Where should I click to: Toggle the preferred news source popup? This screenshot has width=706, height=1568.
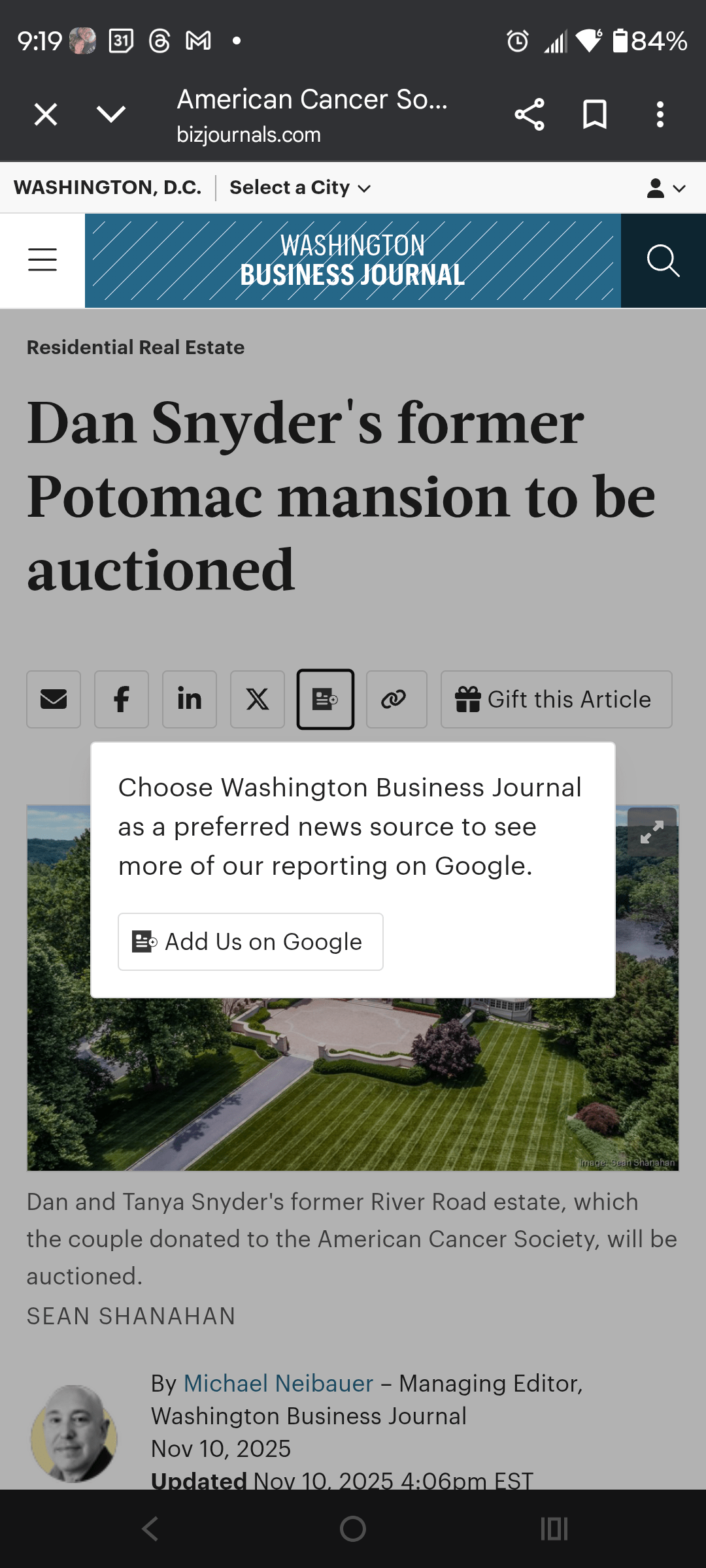click(326, 699)
